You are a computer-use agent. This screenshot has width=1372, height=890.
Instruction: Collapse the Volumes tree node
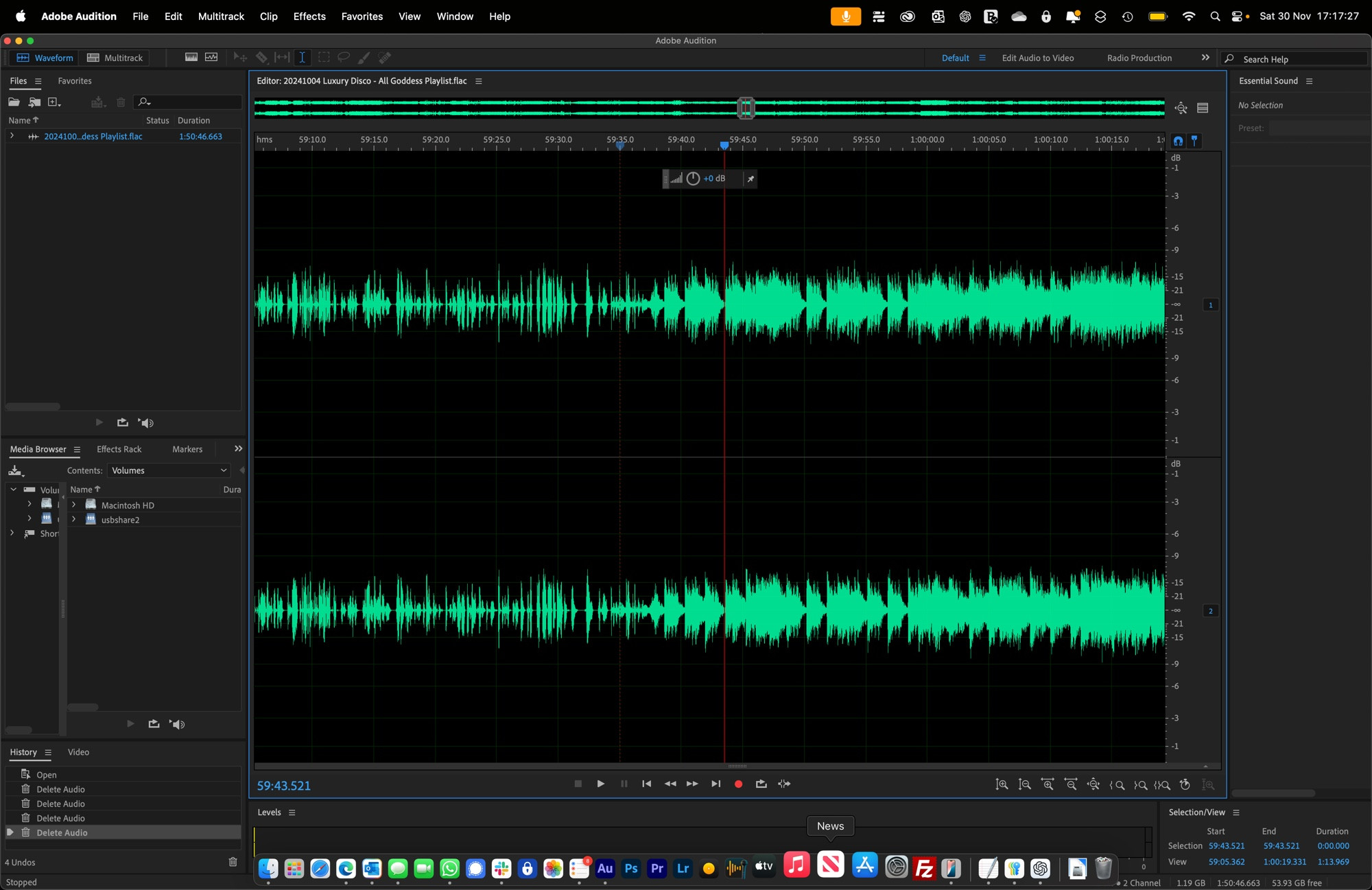point(13,490)
